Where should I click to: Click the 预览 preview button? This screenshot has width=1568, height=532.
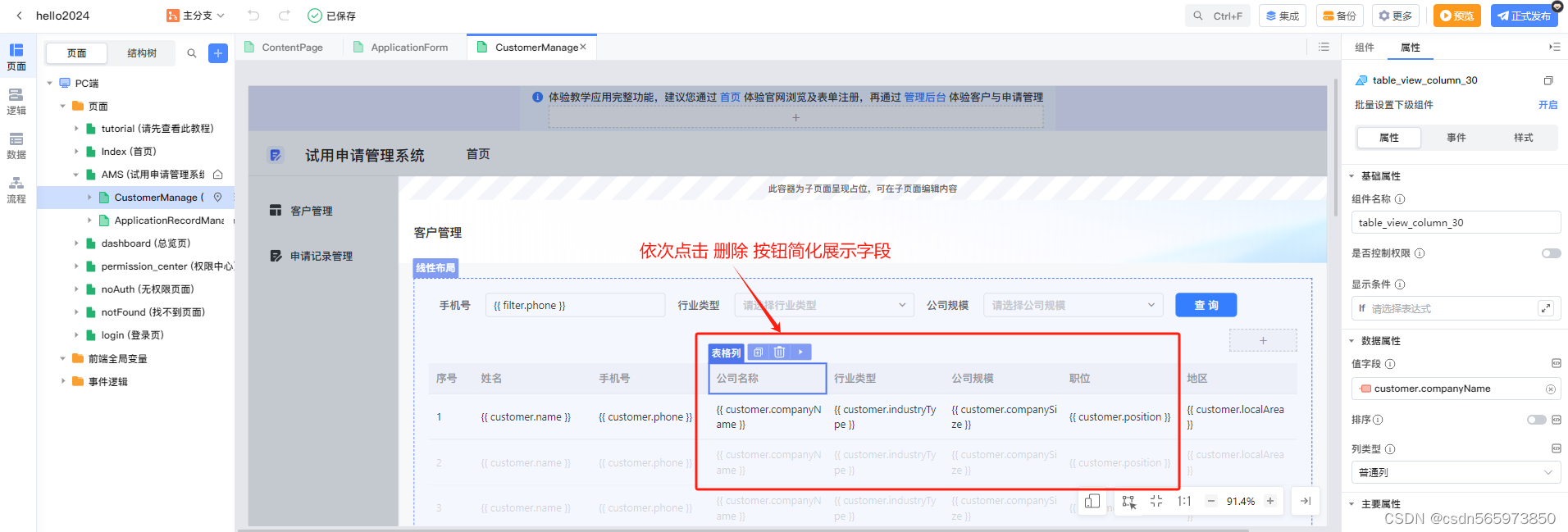(1457, 16)
